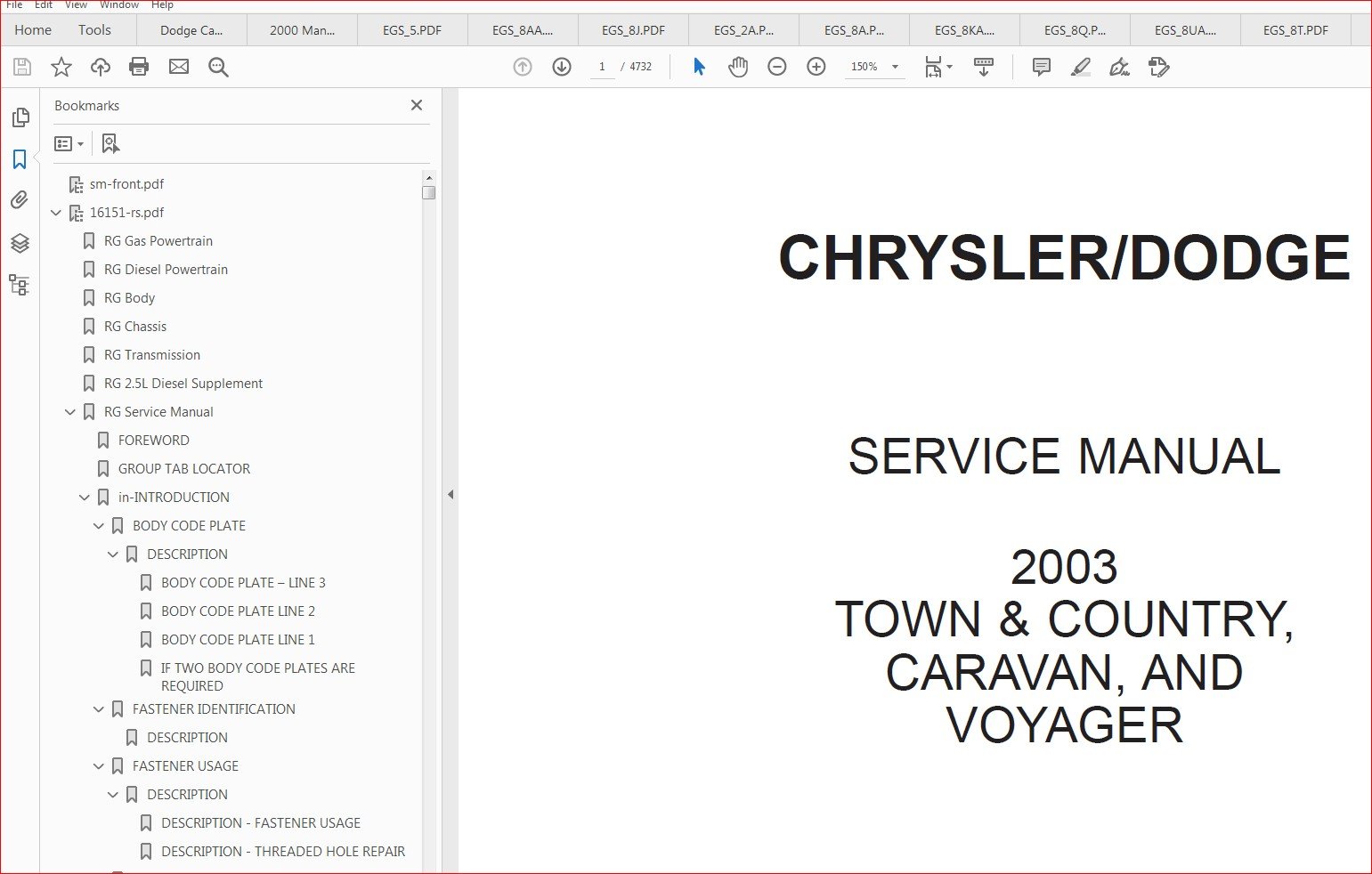This screenshot has width=1372, height=874.
Task: Zoom out with the minus circle icon
Action: tap(777, 67)
